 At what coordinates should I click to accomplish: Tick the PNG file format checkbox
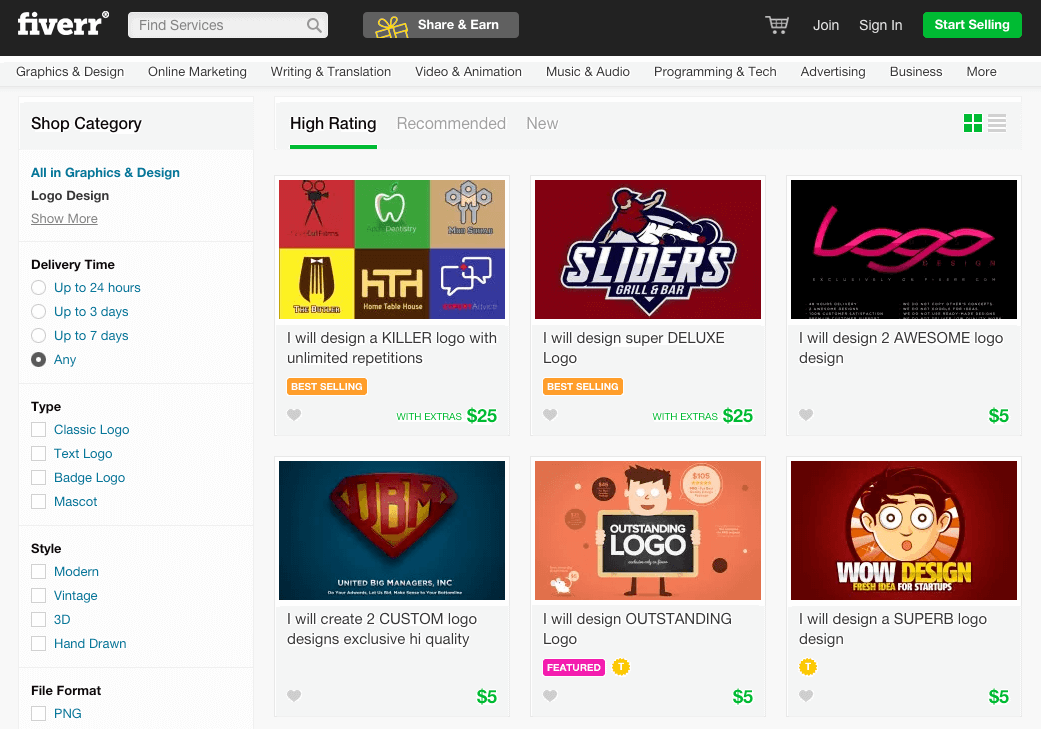point(39,714)
